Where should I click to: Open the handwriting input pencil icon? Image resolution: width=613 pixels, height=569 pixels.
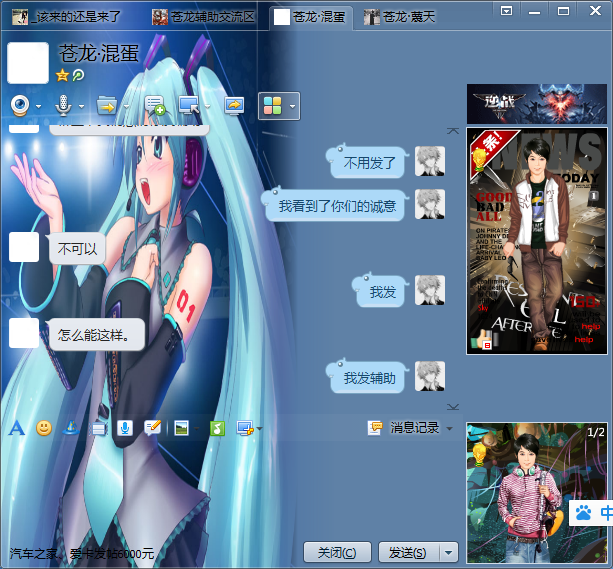[x=152, y=428]
